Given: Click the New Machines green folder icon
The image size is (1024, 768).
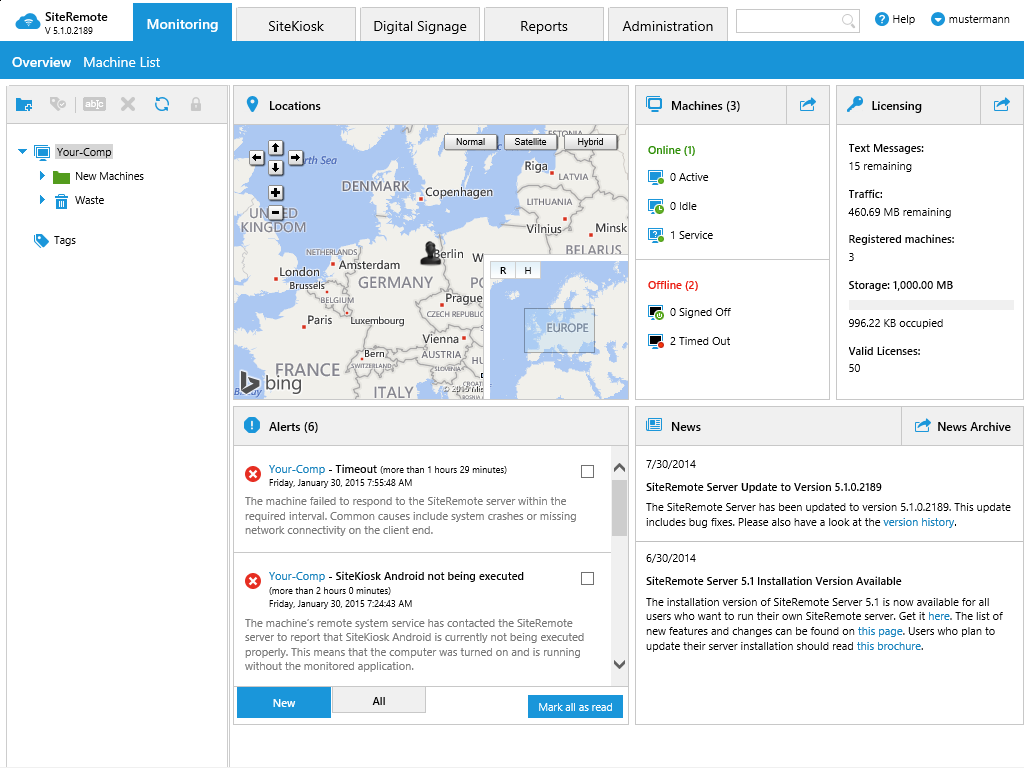Looking at the screenshot, I should click(x=61, y=177).
